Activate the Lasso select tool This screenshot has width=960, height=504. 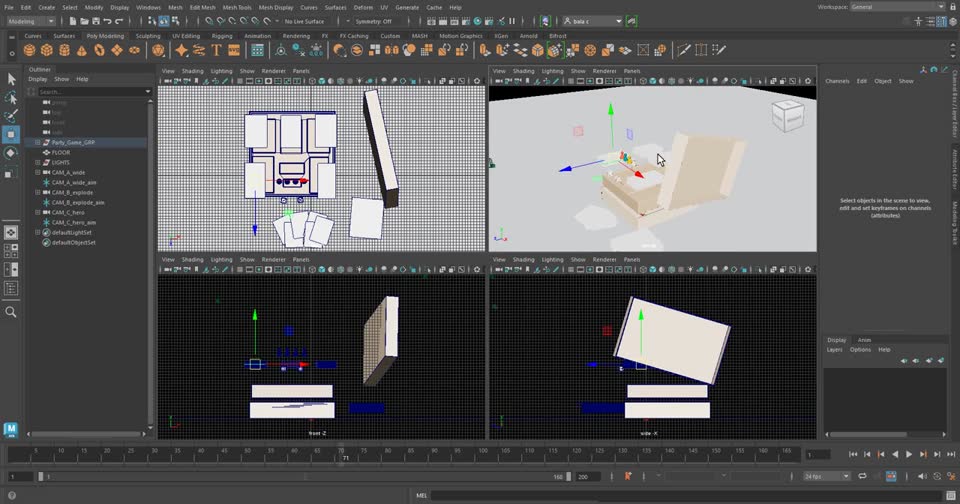pos(11,98)
